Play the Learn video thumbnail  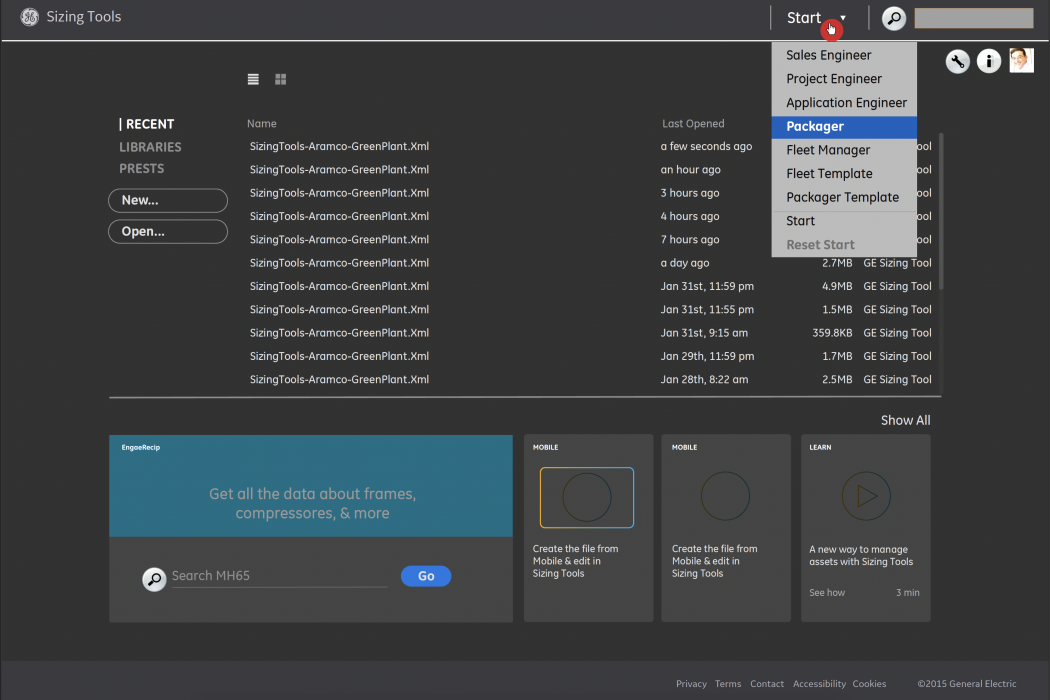pos(865,496)
